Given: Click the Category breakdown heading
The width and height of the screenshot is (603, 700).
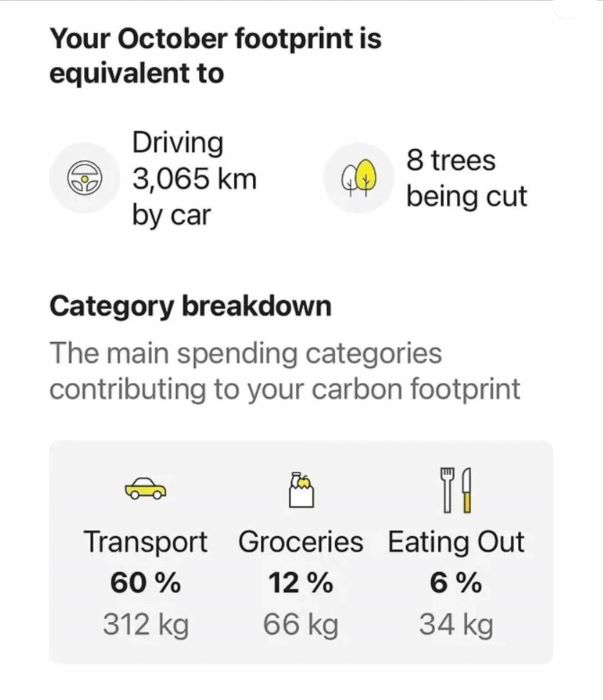Looking at the screenshot, I should tap(190, 306).
